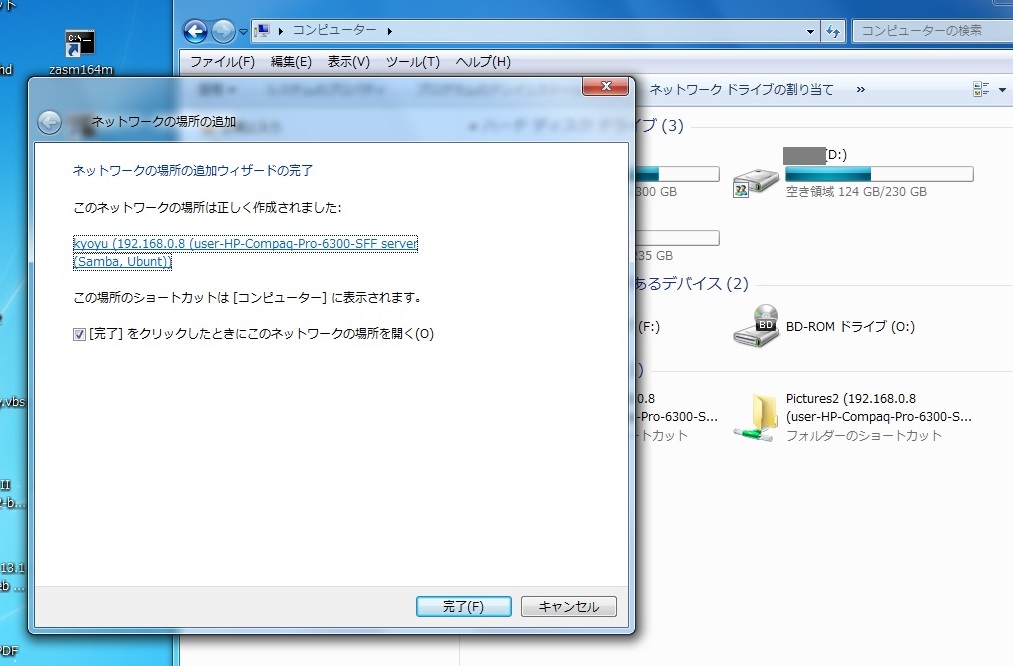Click the D: drive capacity bar
Viewport: 1013px width, 666px height.
(x=879, y=174)
